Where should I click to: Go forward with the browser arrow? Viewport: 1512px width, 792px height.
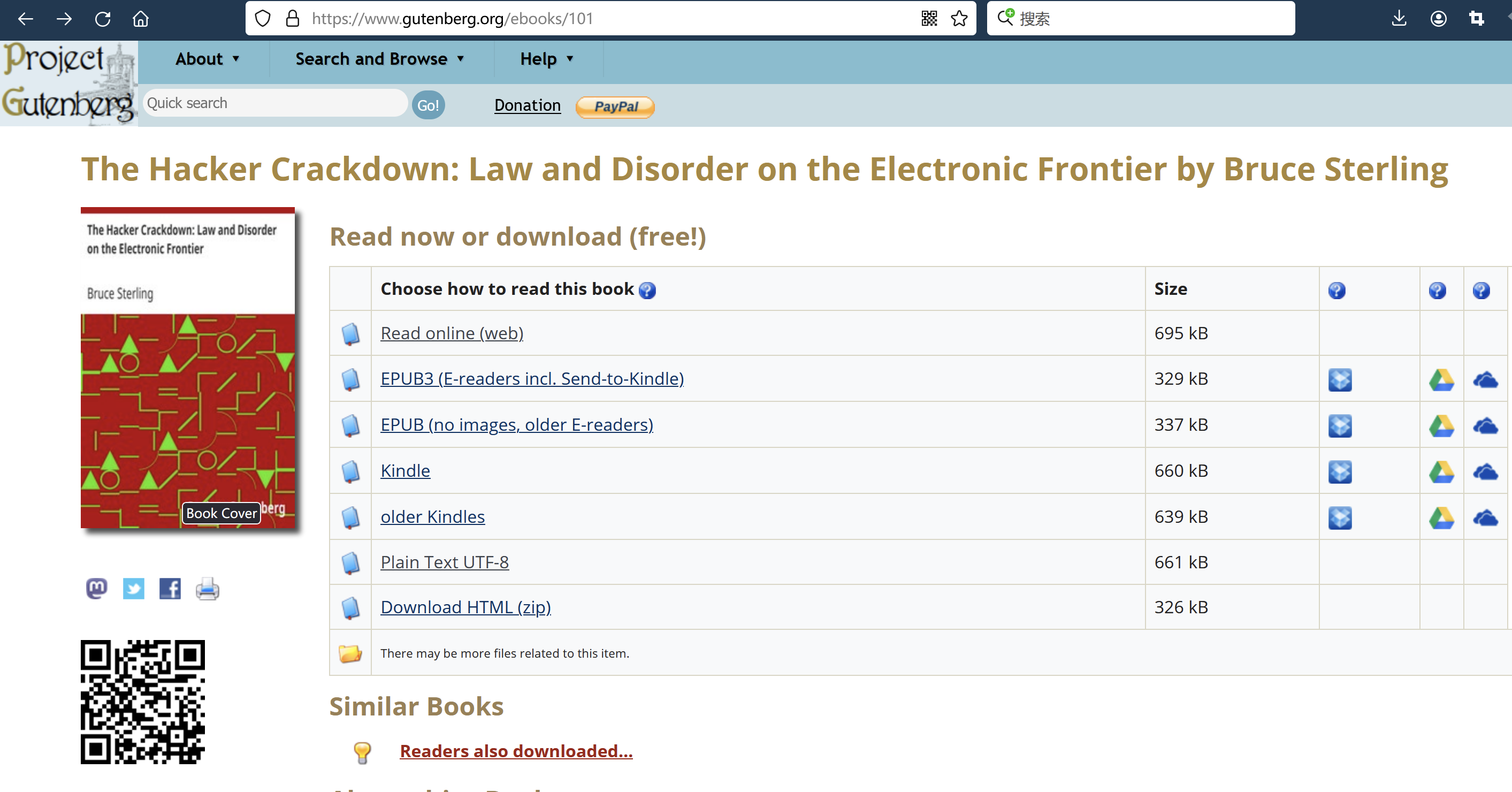64,19
